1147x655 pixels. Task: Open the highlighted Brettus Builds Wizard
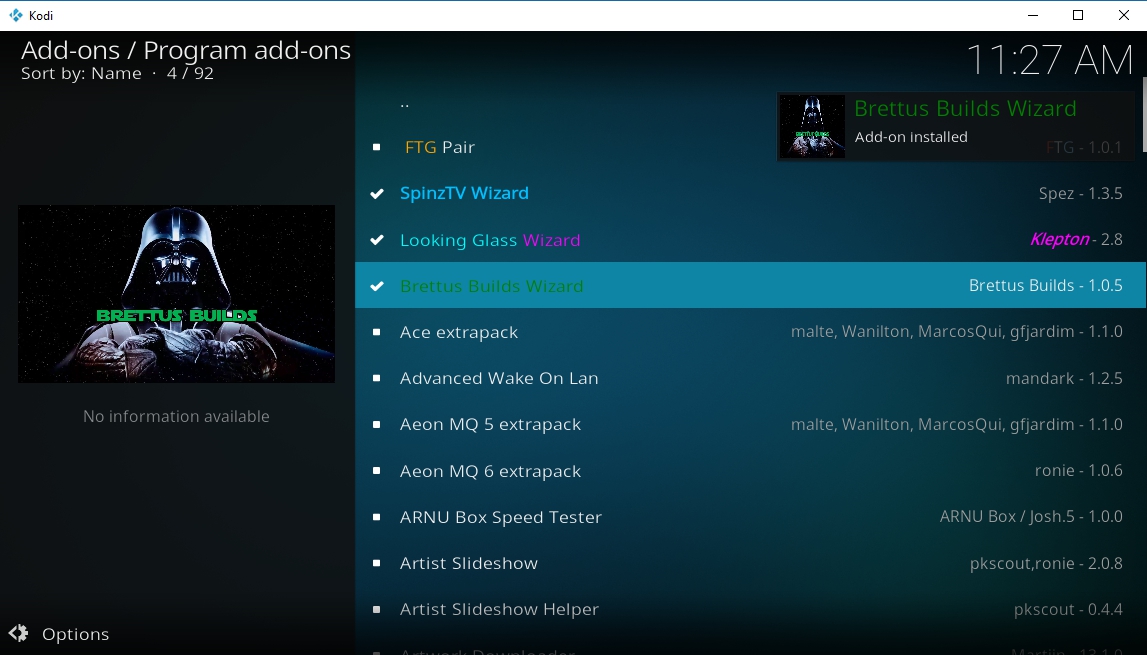coord(751,285)
